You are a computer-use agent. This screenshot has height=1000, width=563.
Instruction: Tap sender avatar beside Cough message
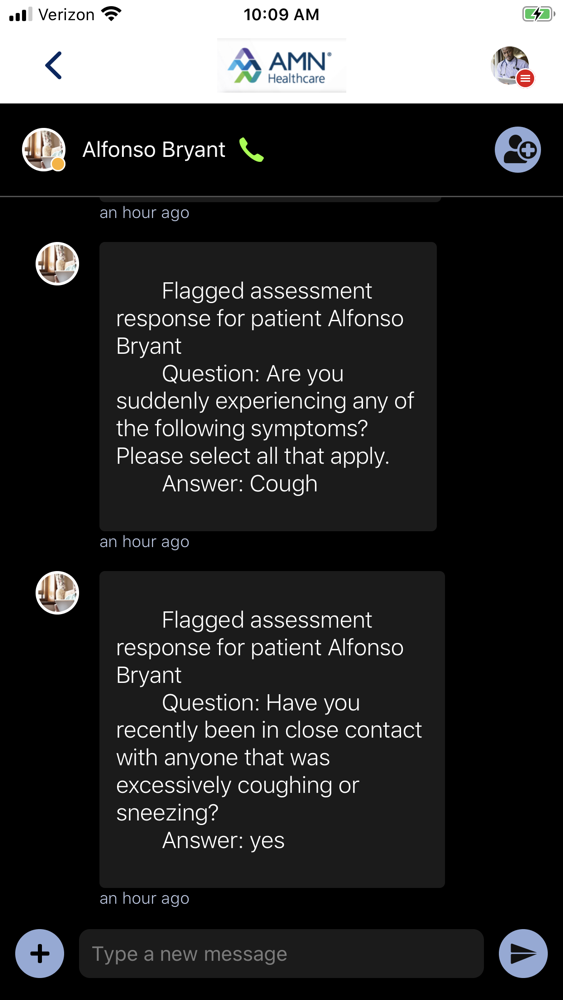click(57, 263)
